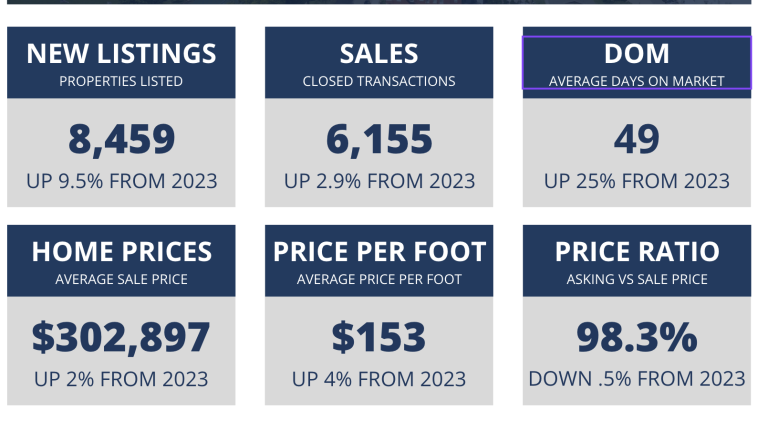
Task: Click 'PROPERTIES LISTED' subtitle
Action: coord(121,81)
